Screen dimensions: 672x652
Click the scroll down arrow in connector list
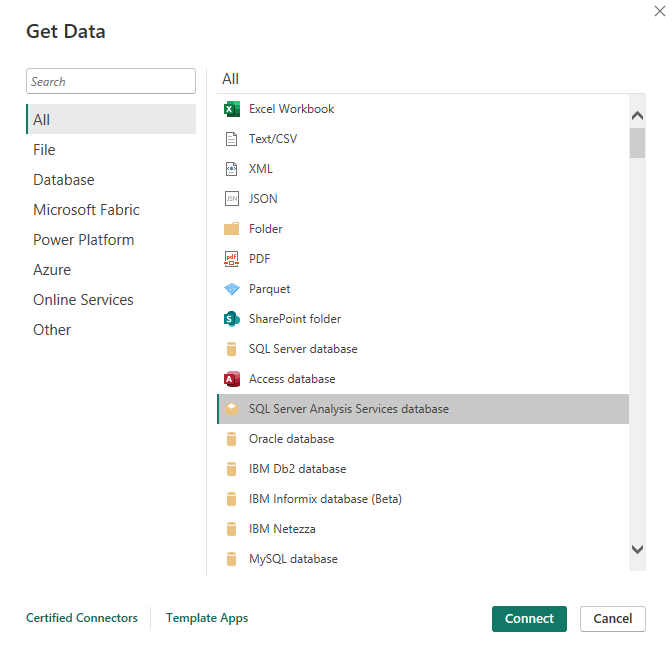(x=637, y=548)
